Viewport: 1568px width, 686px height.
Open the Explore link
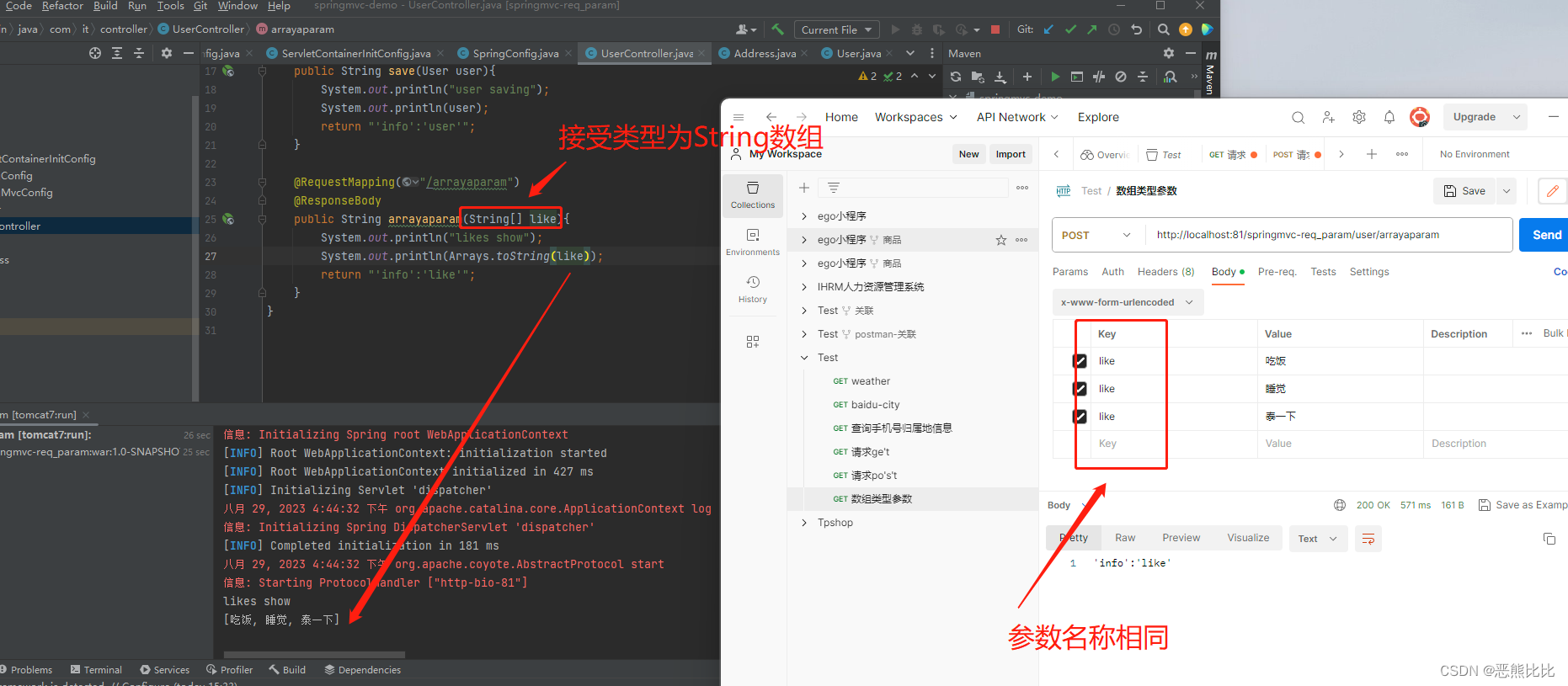tap(1098, 117)
